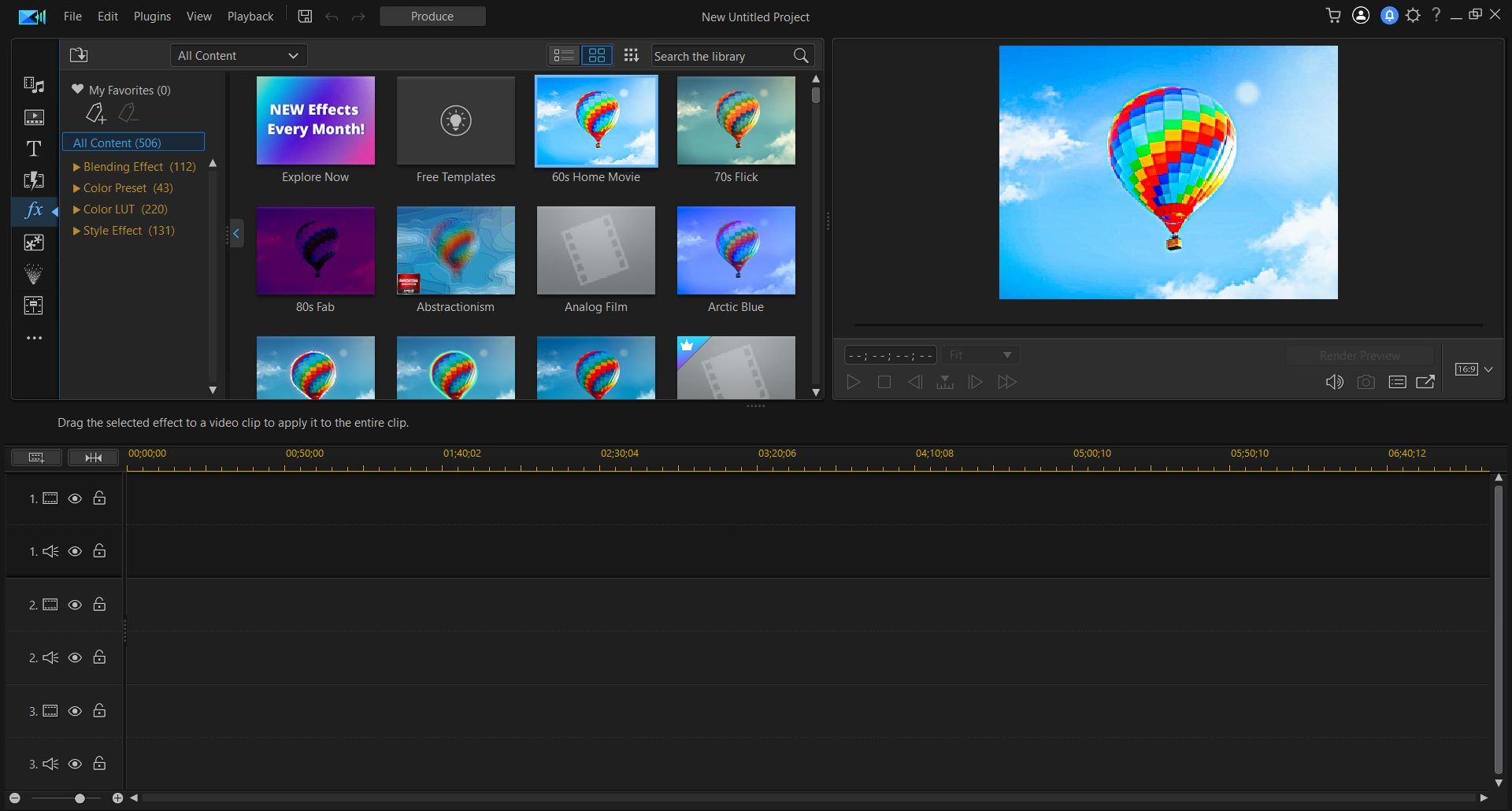1512x811 pixels.
Task: Open the preferences gear icon
Action: tap(1413, 16)
